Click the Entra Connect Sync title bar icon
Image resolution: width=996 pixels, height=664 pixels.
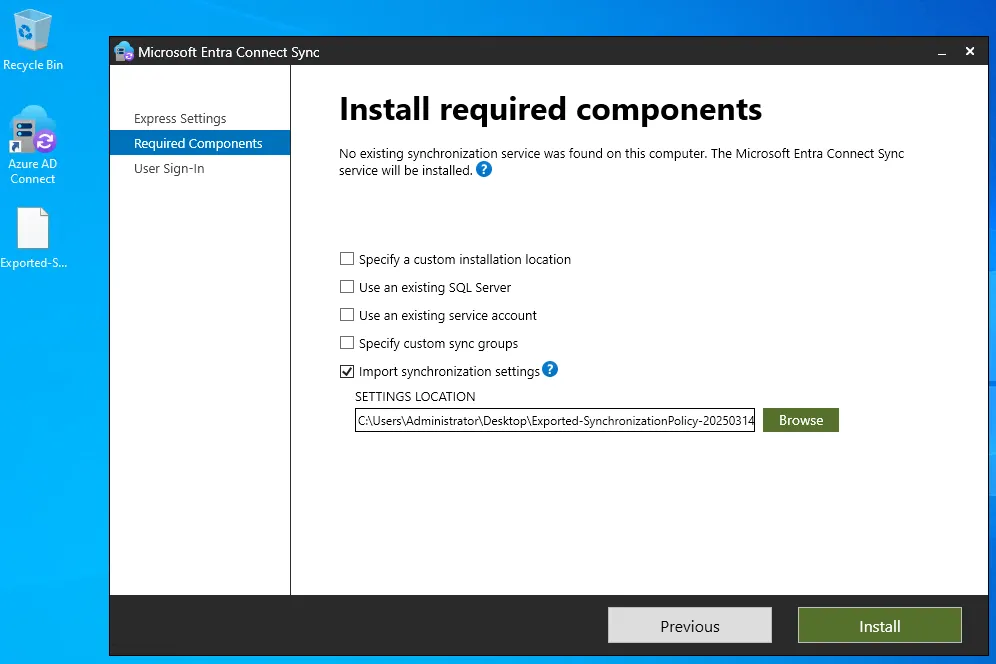click(x=124, y=50)
